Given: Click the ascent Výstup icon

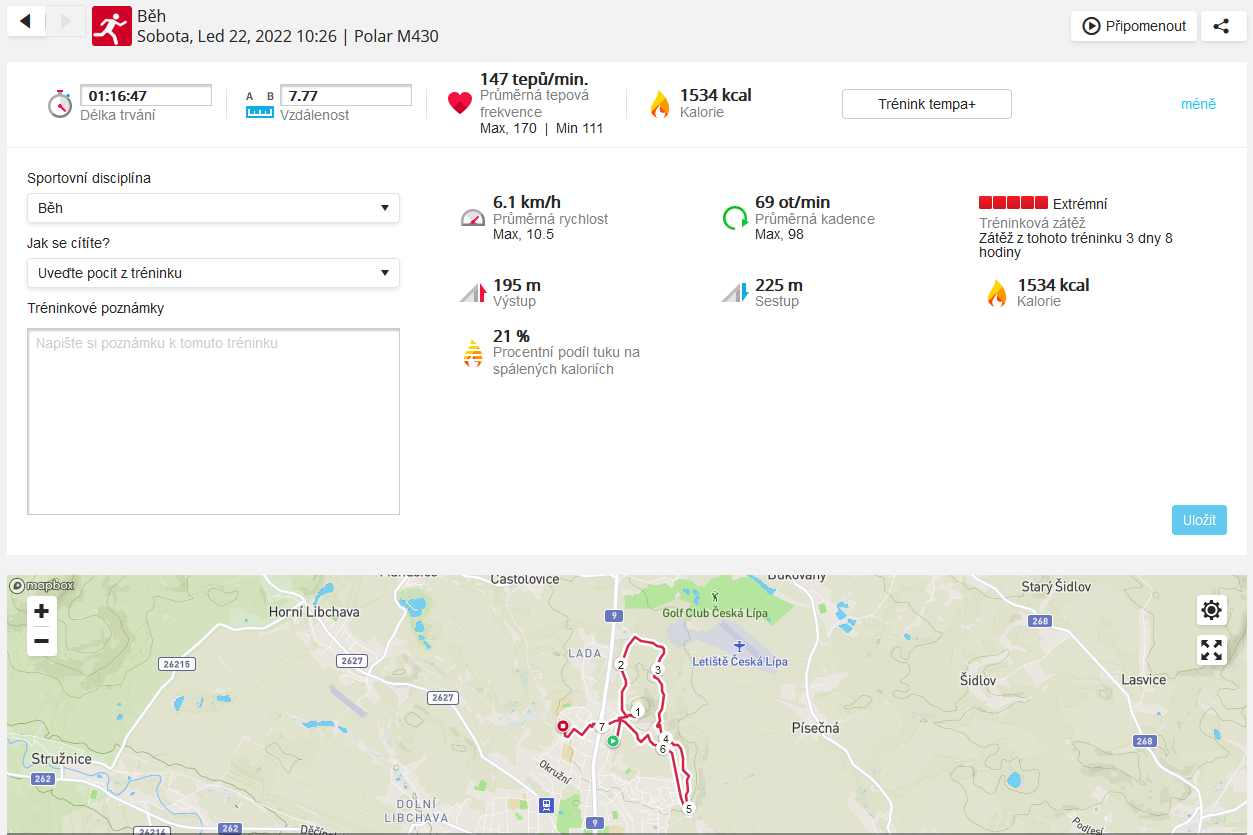Looking at the screenshot, I should pyautogui.click(x=473, y=293).
